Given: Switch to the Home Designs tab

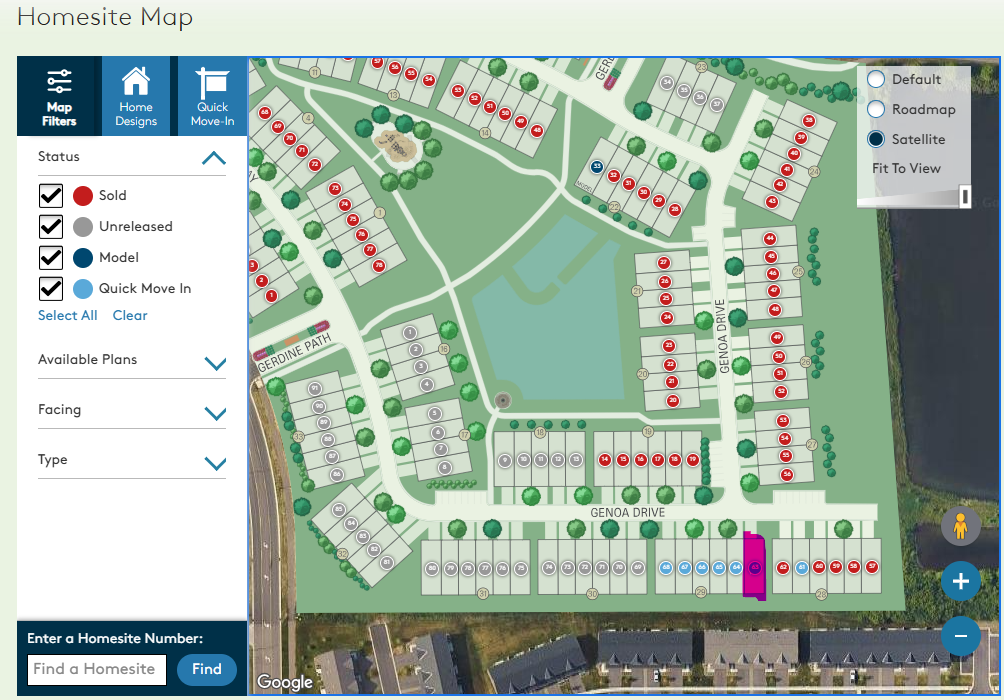Looking at the screenshot, I should tap(136, 96).
